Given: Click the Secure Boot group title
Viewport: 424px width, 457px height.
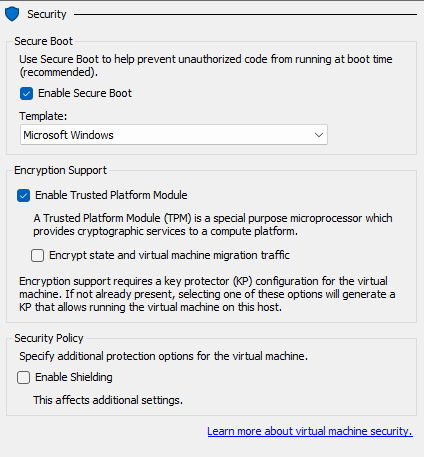Looking at the screenshot, I should click(x=43, y=41).
